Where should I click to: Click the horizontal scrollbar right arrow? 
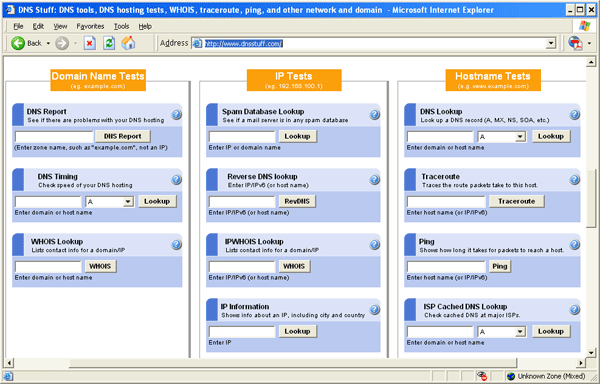[581, 363]
